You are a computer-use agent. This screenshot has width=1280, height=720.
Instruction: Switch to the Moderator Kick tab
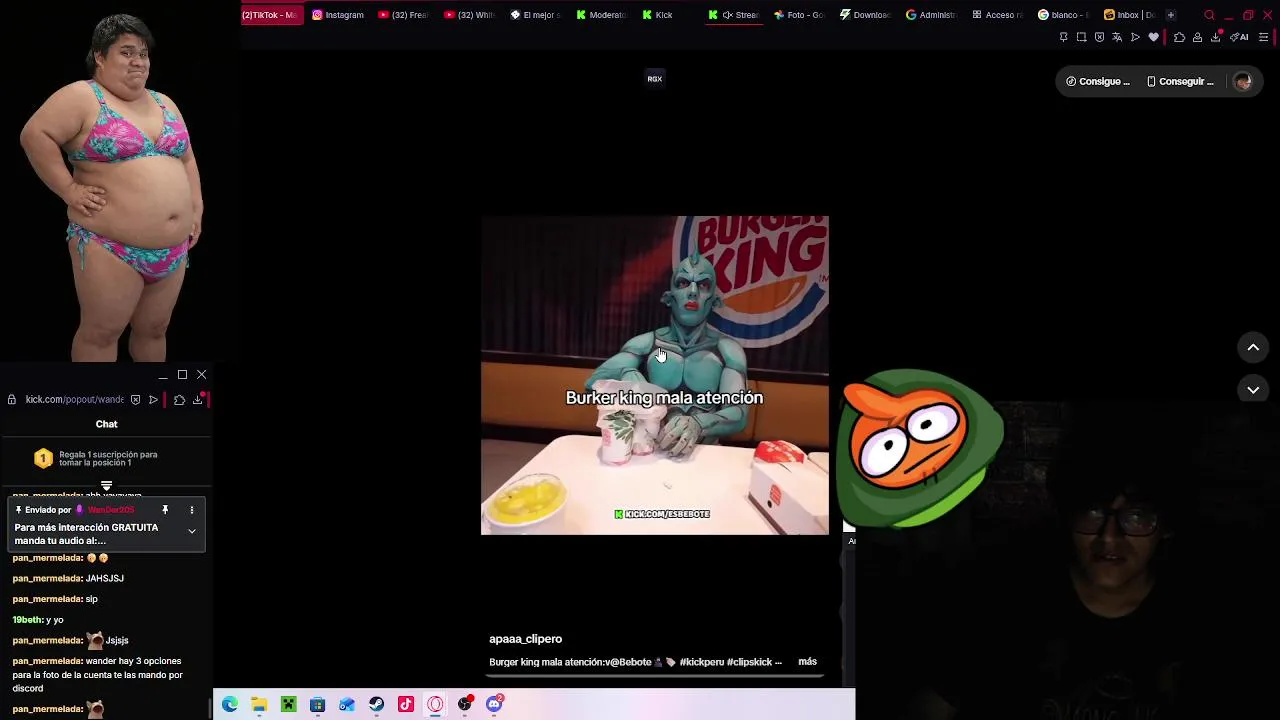coord(601,15)
